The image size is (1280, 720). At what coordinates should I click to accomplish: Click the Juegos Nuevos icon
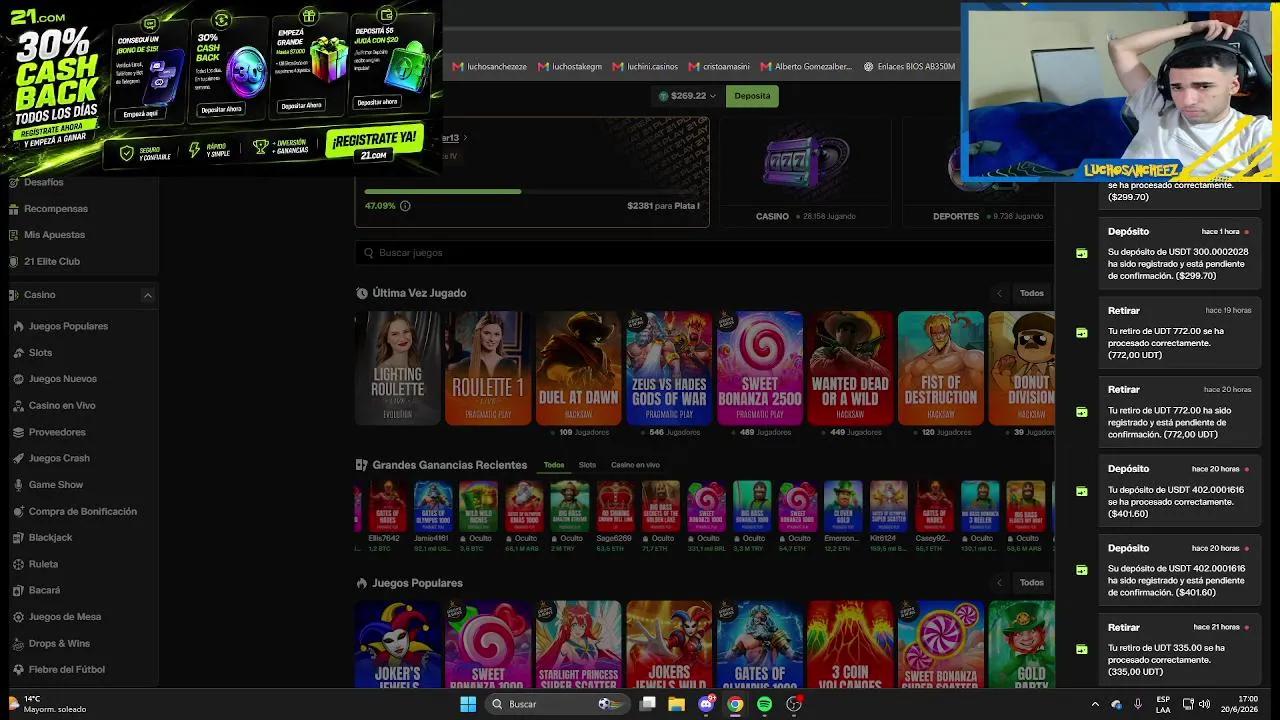[x=19, y=379]
